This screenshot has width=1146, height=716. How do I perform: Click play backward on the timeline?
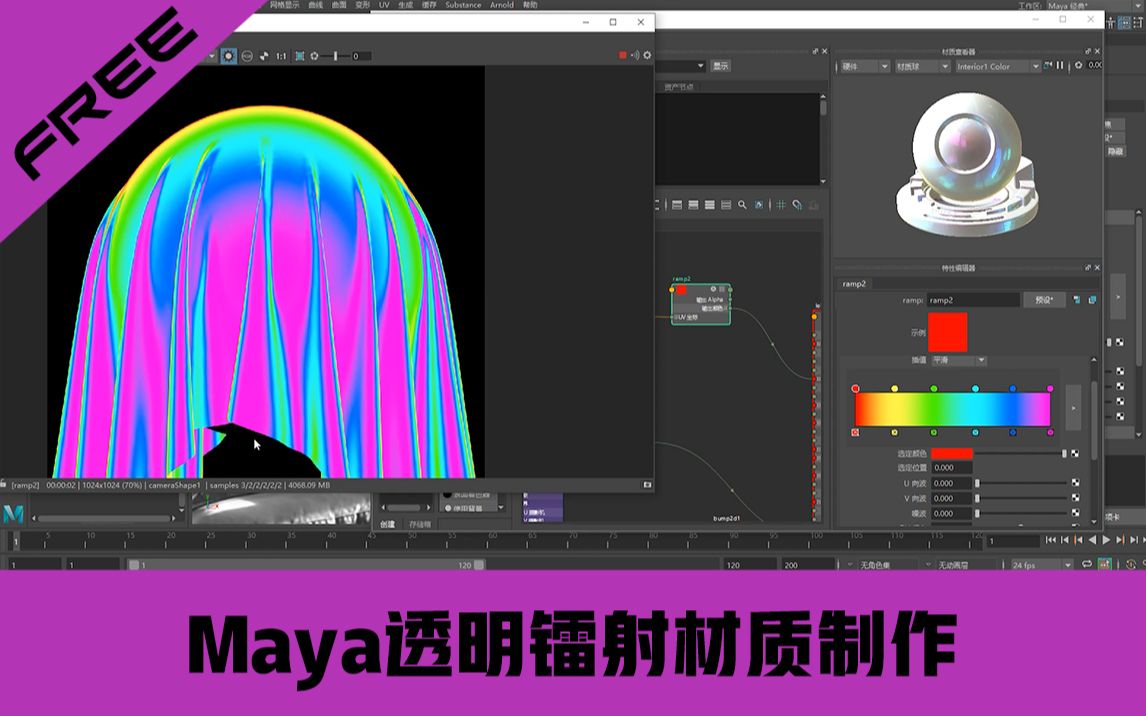coord(1093,540)
